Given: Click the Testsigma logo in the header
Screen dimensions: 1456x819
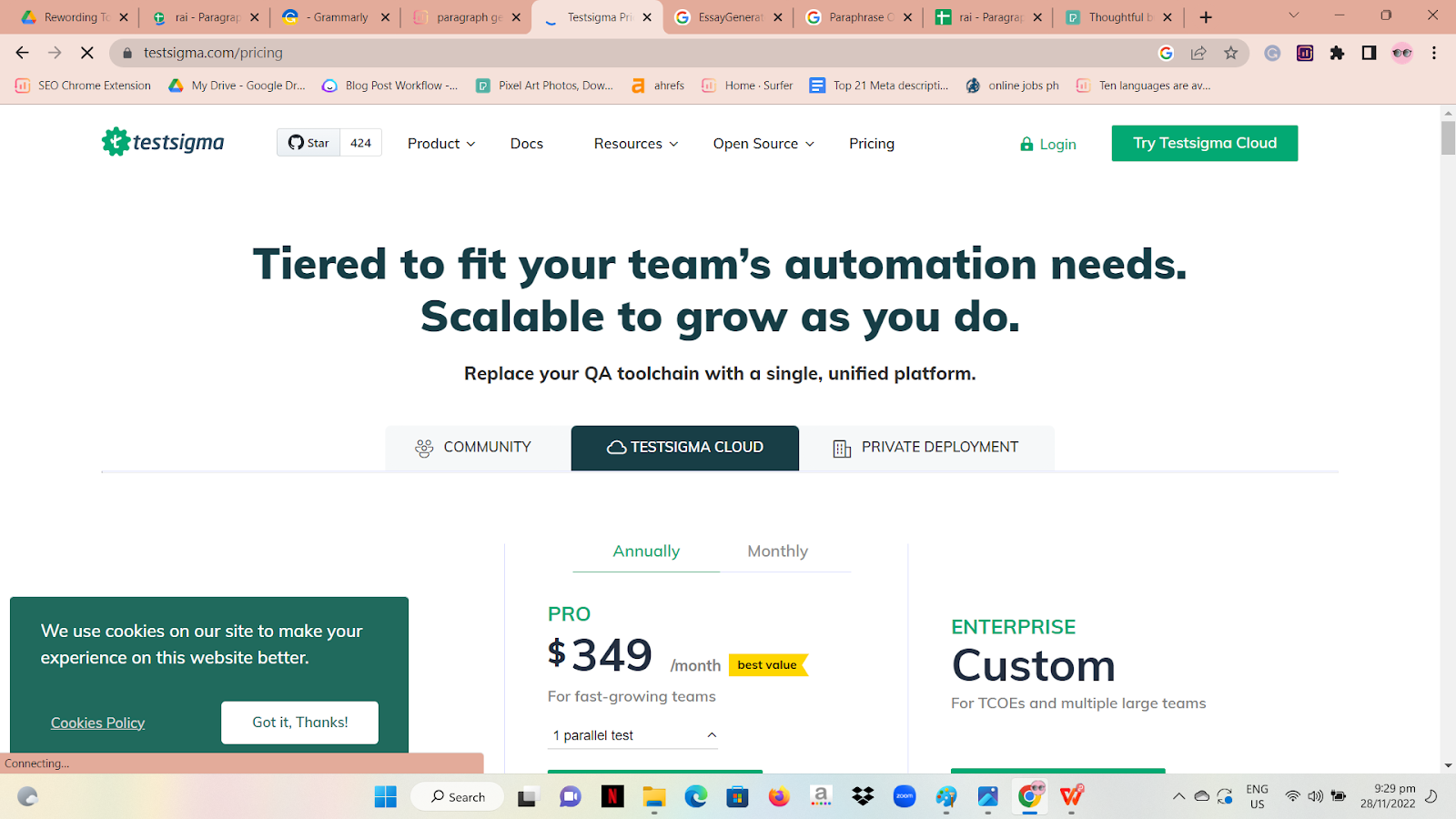Looking at the screenshot, I should (x=163, y=142).
